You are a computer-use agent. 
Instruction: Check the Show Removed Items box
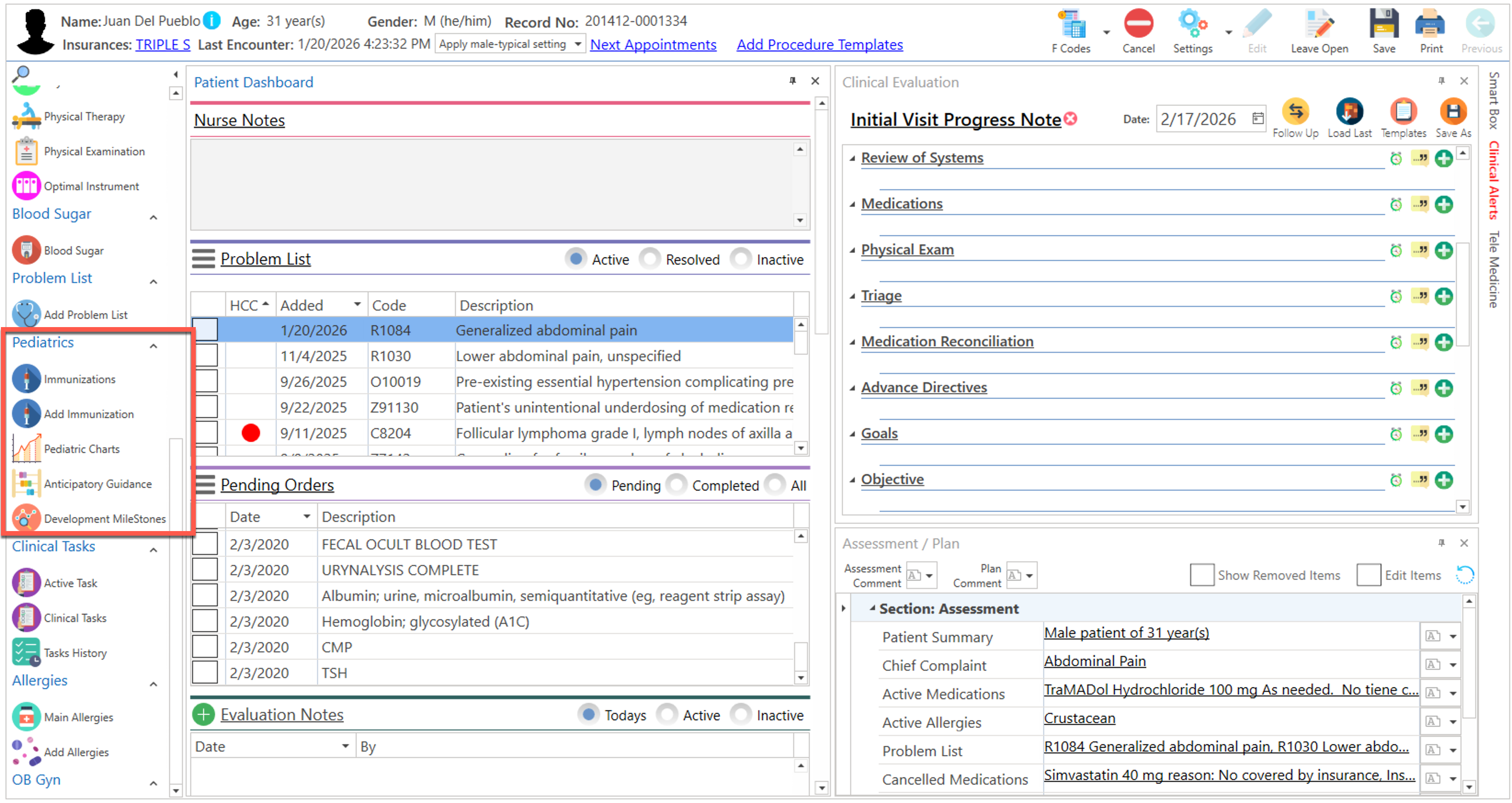tap(1201, 575)
